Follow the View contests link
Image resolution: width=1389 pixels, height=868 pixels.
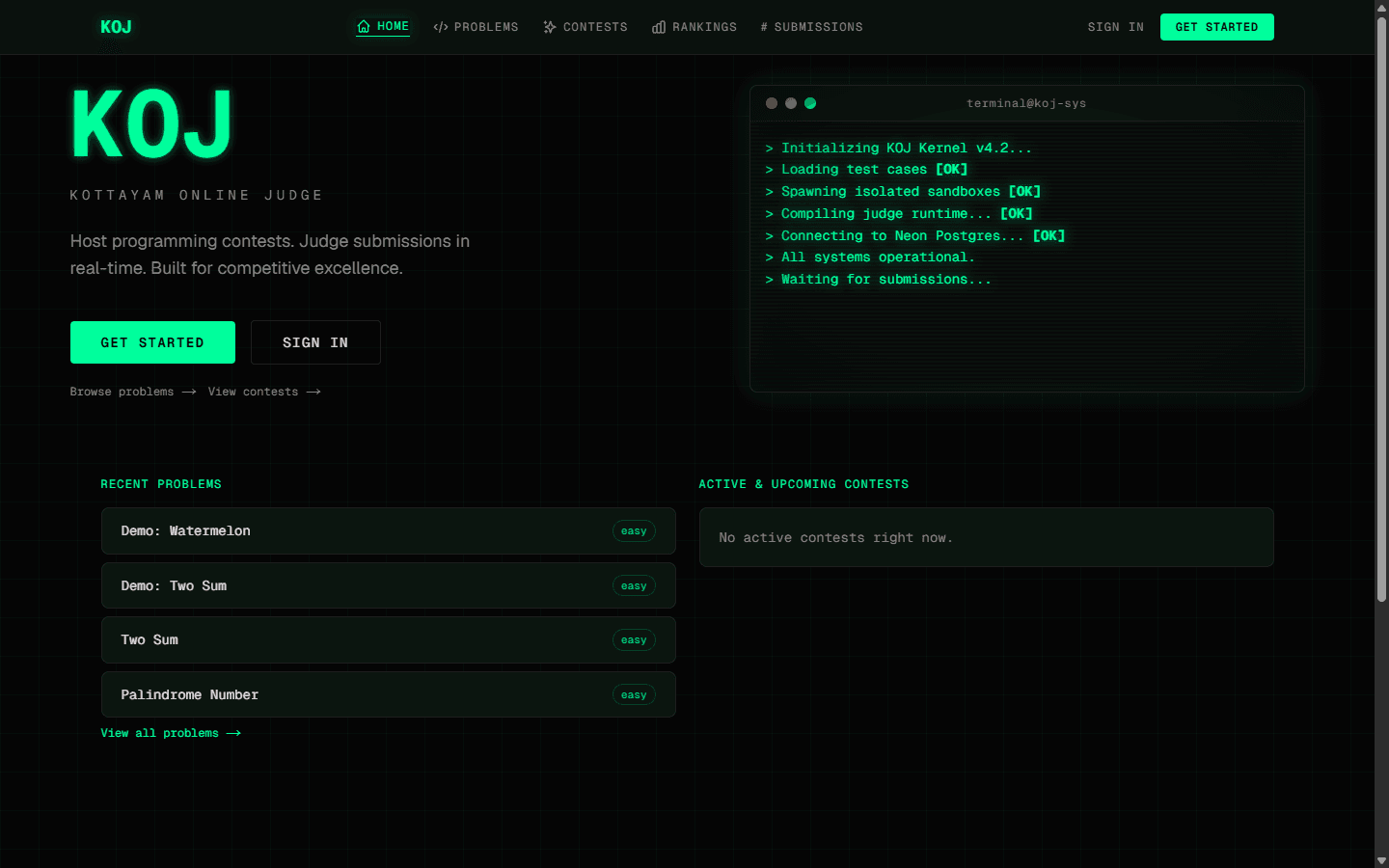pyautogui.click(x=264, y=392)
